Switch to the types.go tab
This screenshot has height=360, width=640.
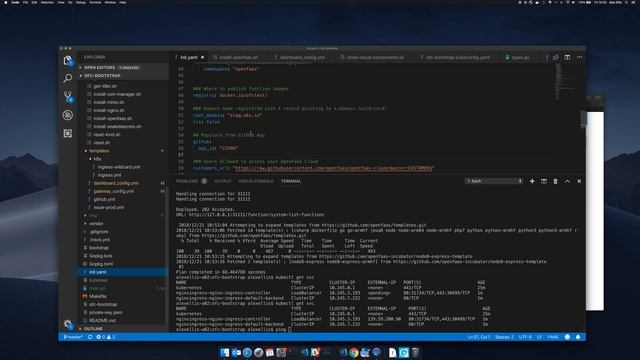[x=520, y=58]
